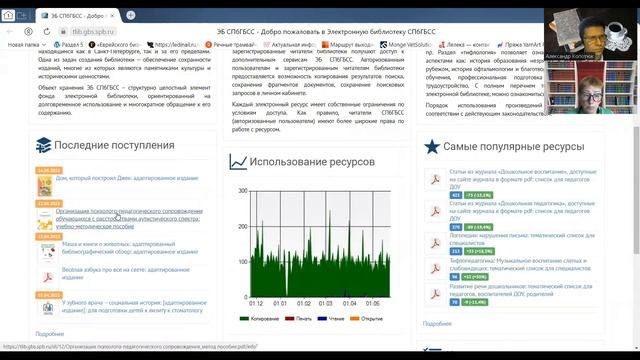
Task: Reload the page with the refresh icon
Action: (x=47, y=31)
